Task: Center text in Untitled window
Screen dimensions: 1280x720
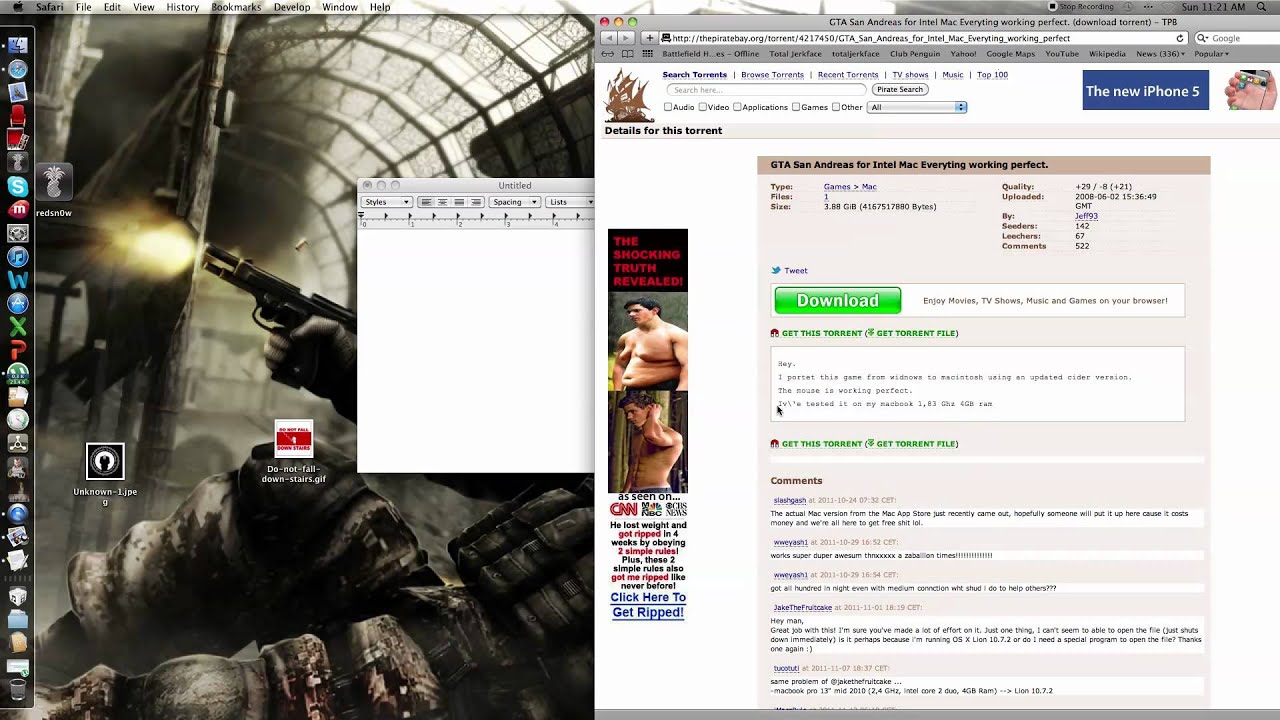Action: 442,202
